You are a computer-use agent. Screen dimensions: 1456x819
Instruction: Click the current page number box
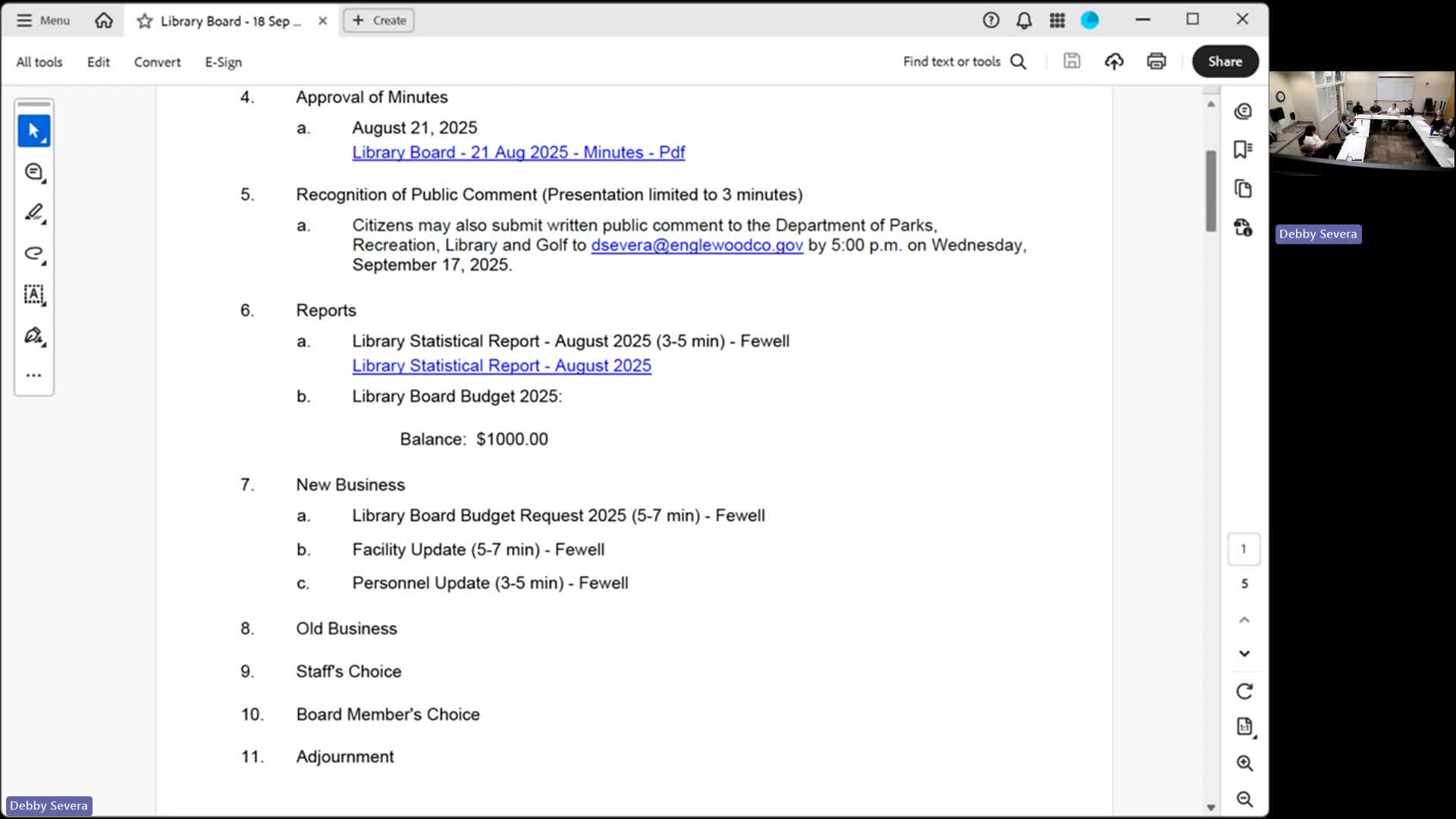(x=1243, y=549)
